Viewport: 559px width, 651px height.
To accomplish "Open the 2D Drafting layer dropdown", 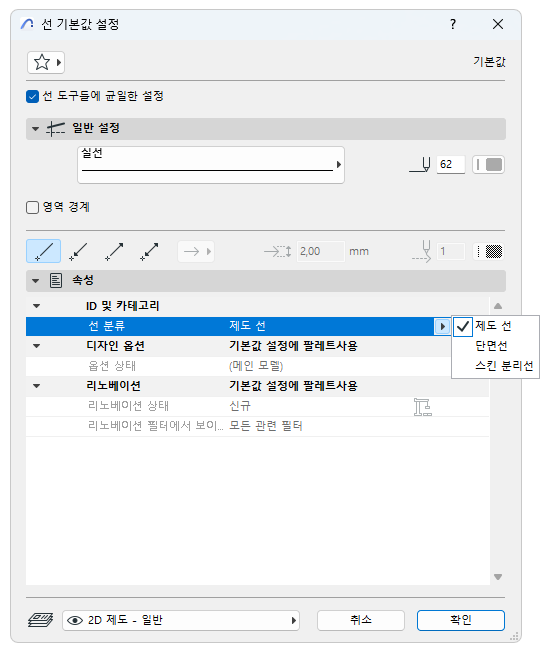I will coord(181,620).
